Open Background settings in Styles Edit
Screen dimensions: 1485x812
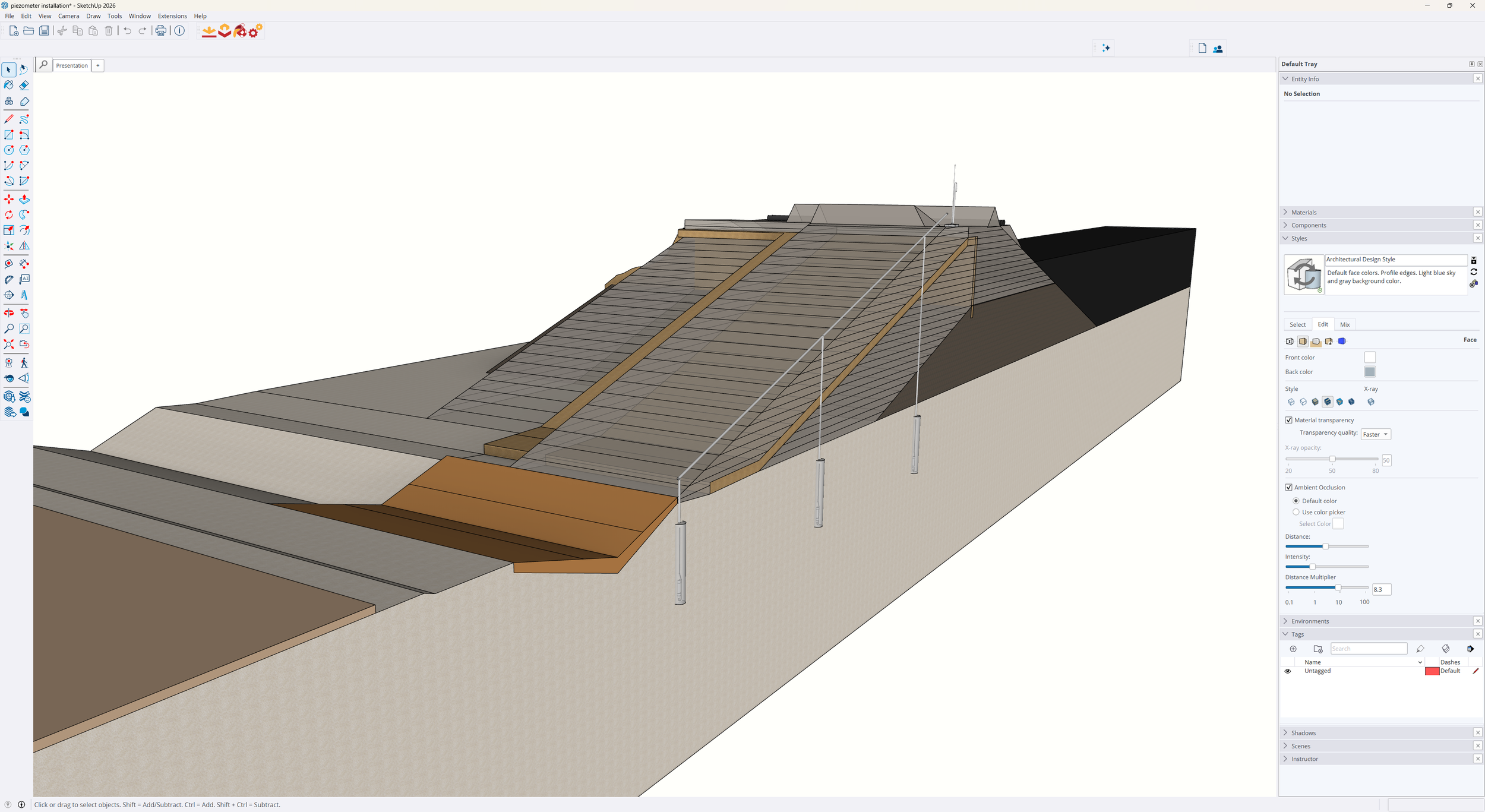click(x=1316, y=342)
